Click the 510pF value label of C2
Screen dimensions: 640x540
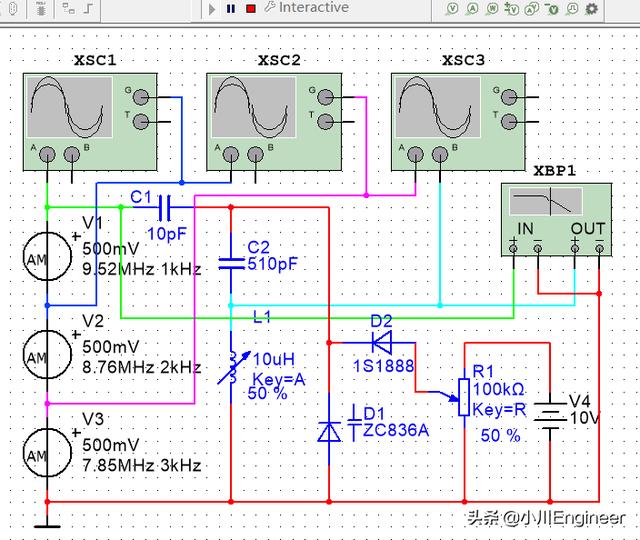click(272, 264)
